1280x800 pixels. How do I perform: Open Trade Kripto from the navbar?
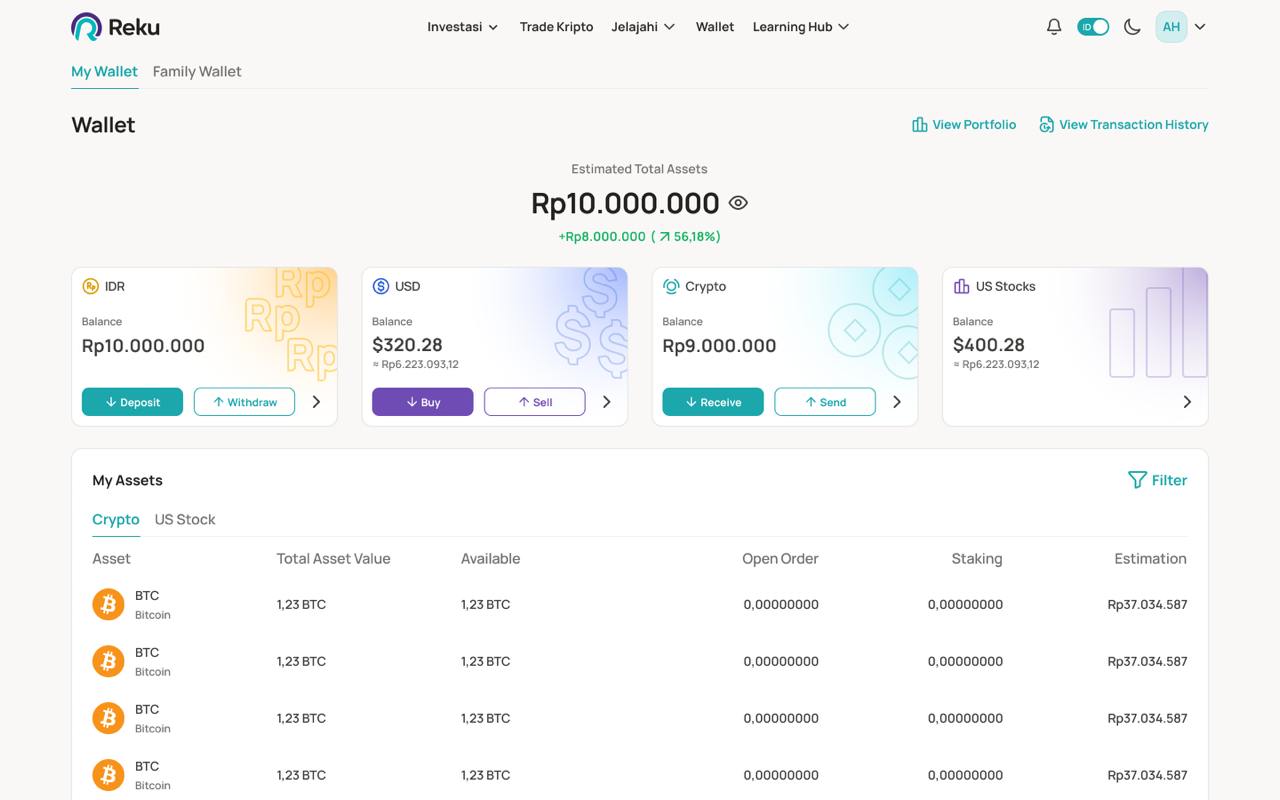click(x=556, y=27)
